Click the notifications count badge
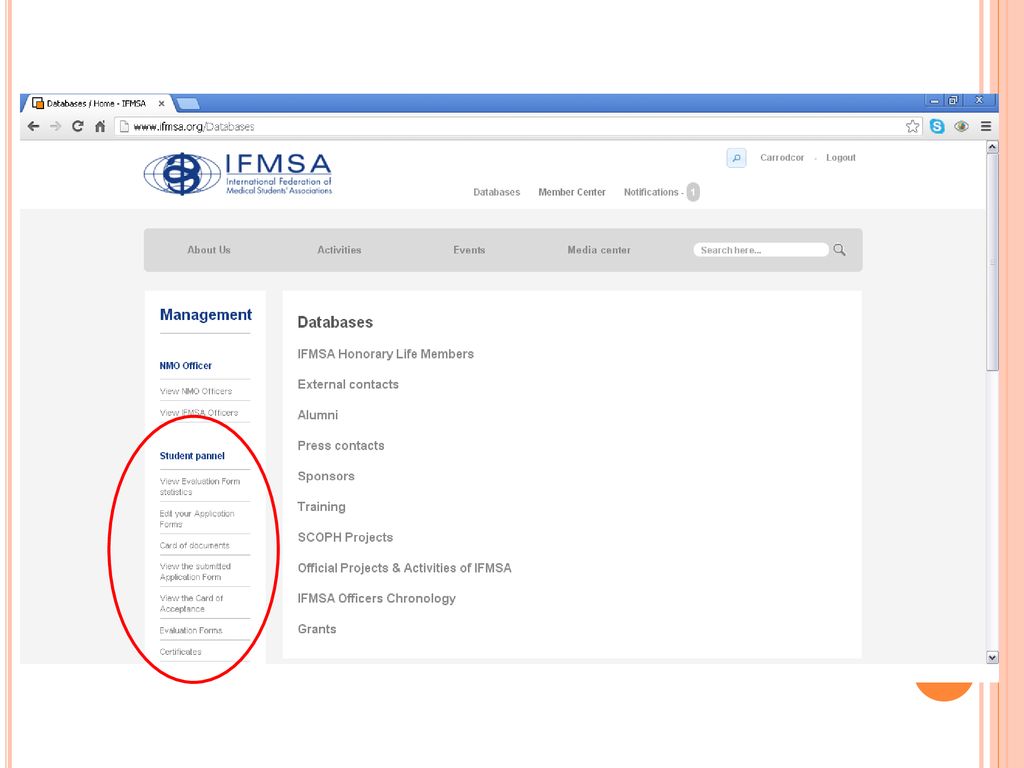The image size is (1024, 768). tap(693, 192)
